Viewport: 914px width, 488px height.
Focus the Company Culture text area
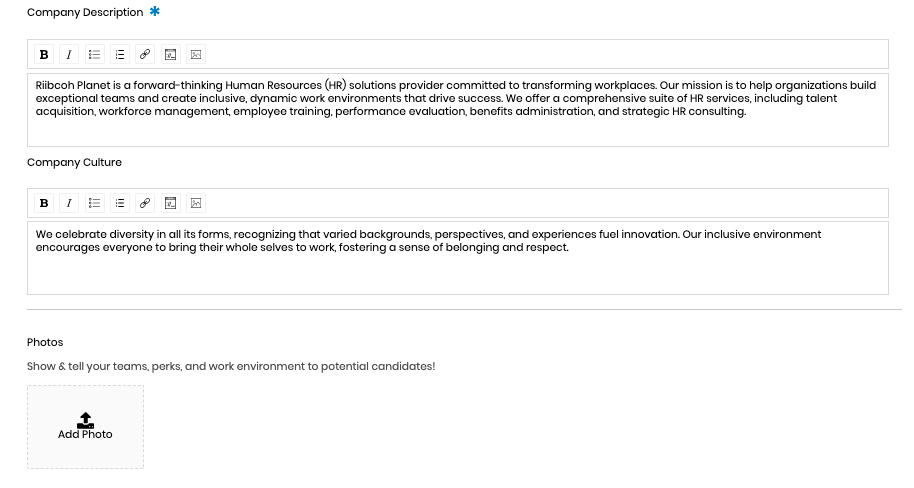click(x=458, y=258)
